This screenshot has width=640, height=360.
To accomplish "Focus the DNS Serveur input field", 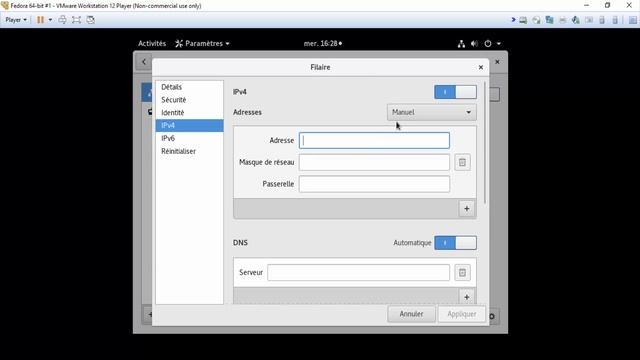I will pyautogui.click(x=358, y=273).
